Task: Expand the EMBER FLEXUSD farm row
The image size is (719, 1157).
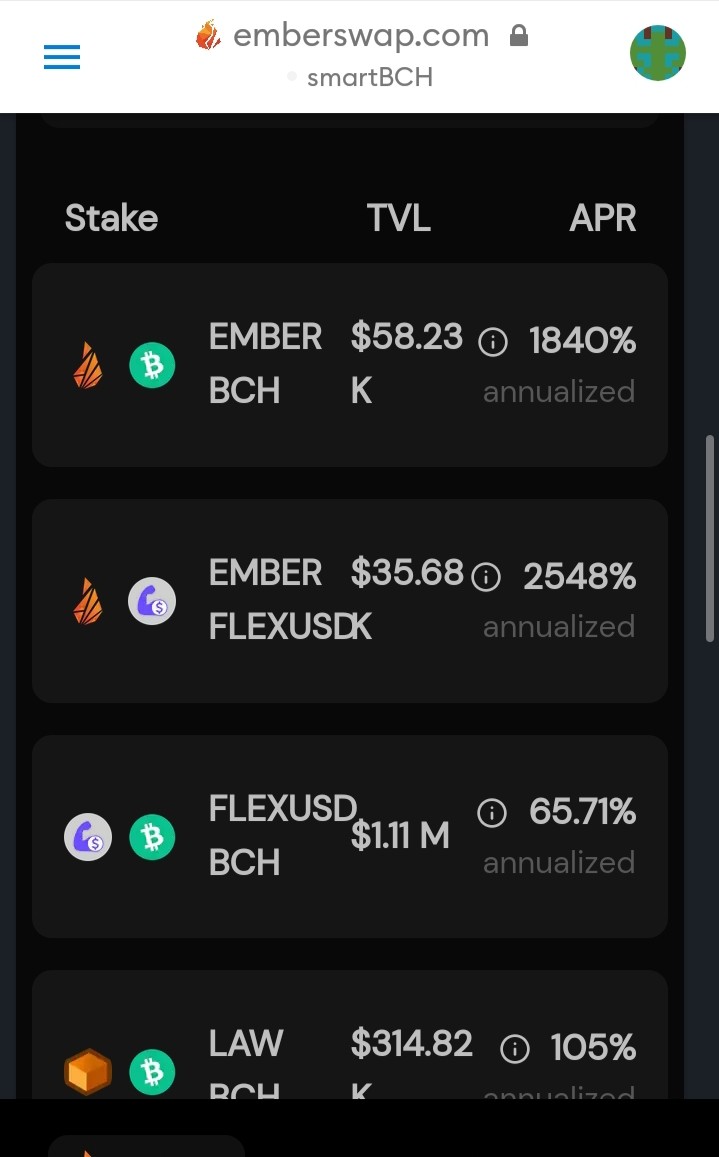Action: 350,601
